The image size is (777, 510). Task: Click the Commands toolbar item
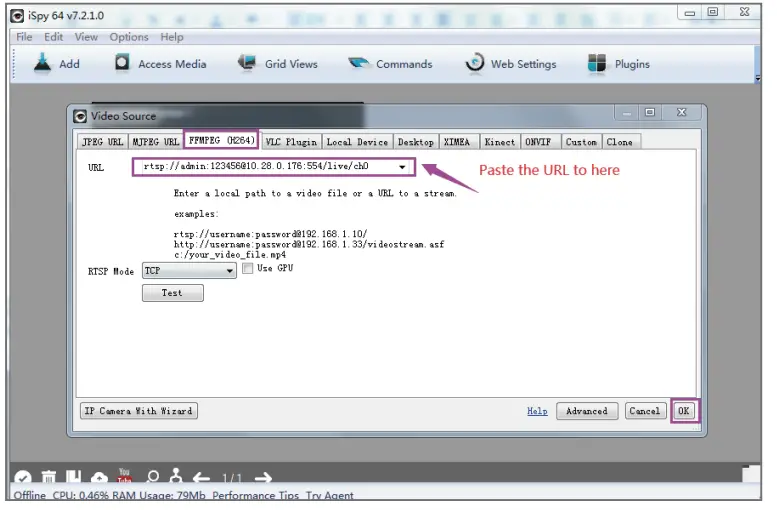[x=390, y=63]
